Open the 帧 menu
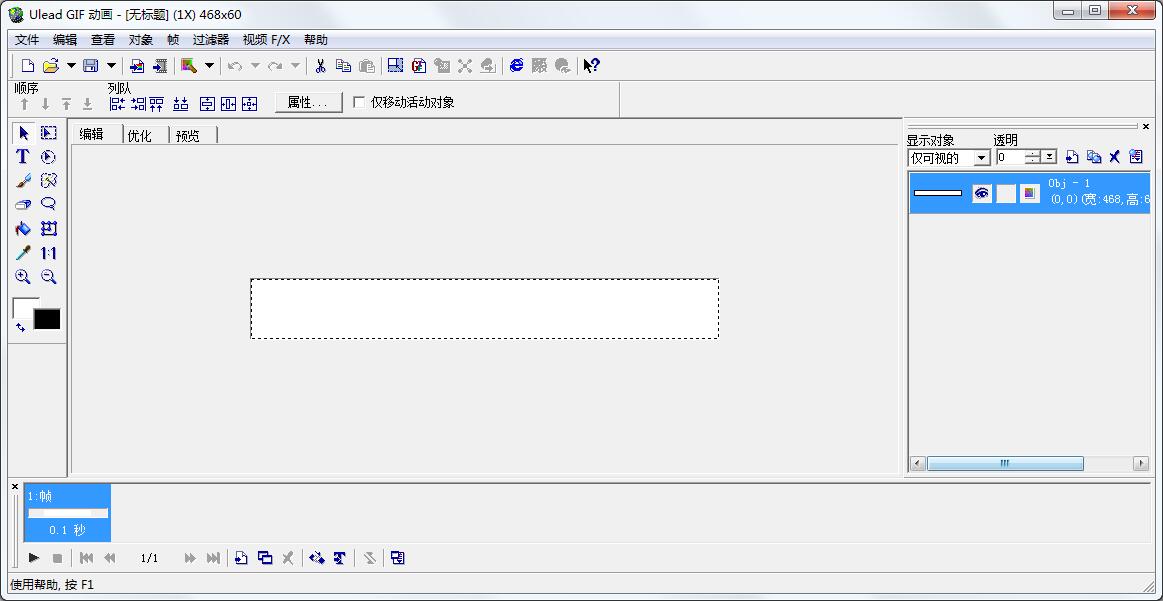The image size is (1163, 601). click(x=173, y=40)
